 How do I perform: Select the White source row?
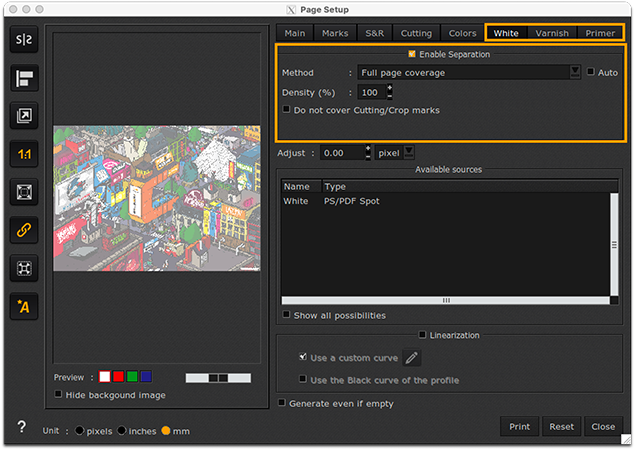(296, 201)
